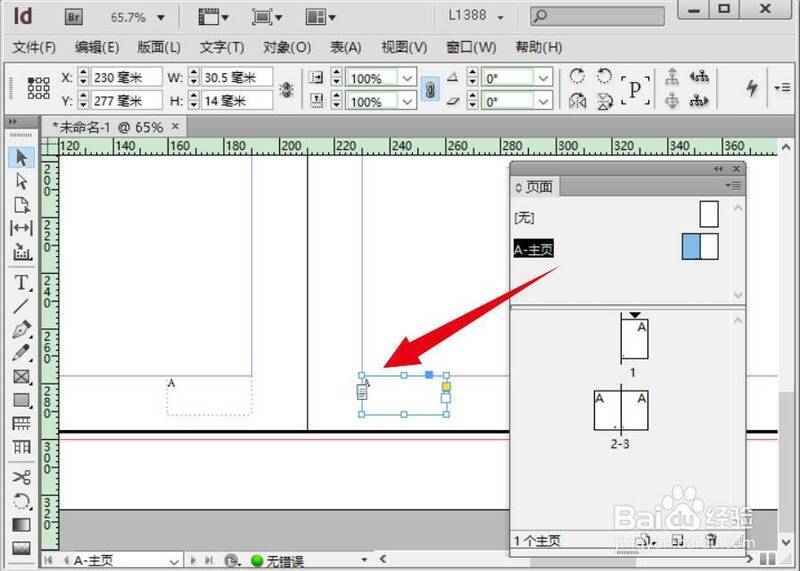
Task: Select the Line tool
Action: (22, 306)
